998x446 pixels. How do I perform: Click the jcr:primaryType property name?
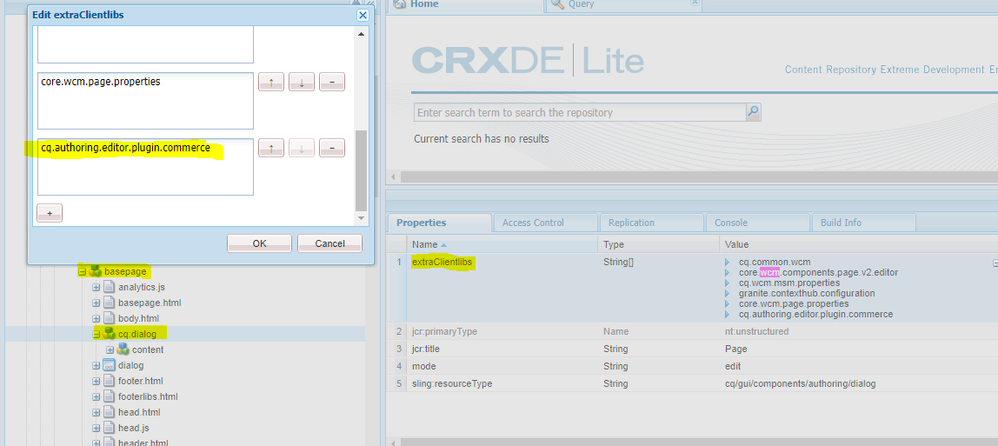pyautogui.click(x=444, y=331)
